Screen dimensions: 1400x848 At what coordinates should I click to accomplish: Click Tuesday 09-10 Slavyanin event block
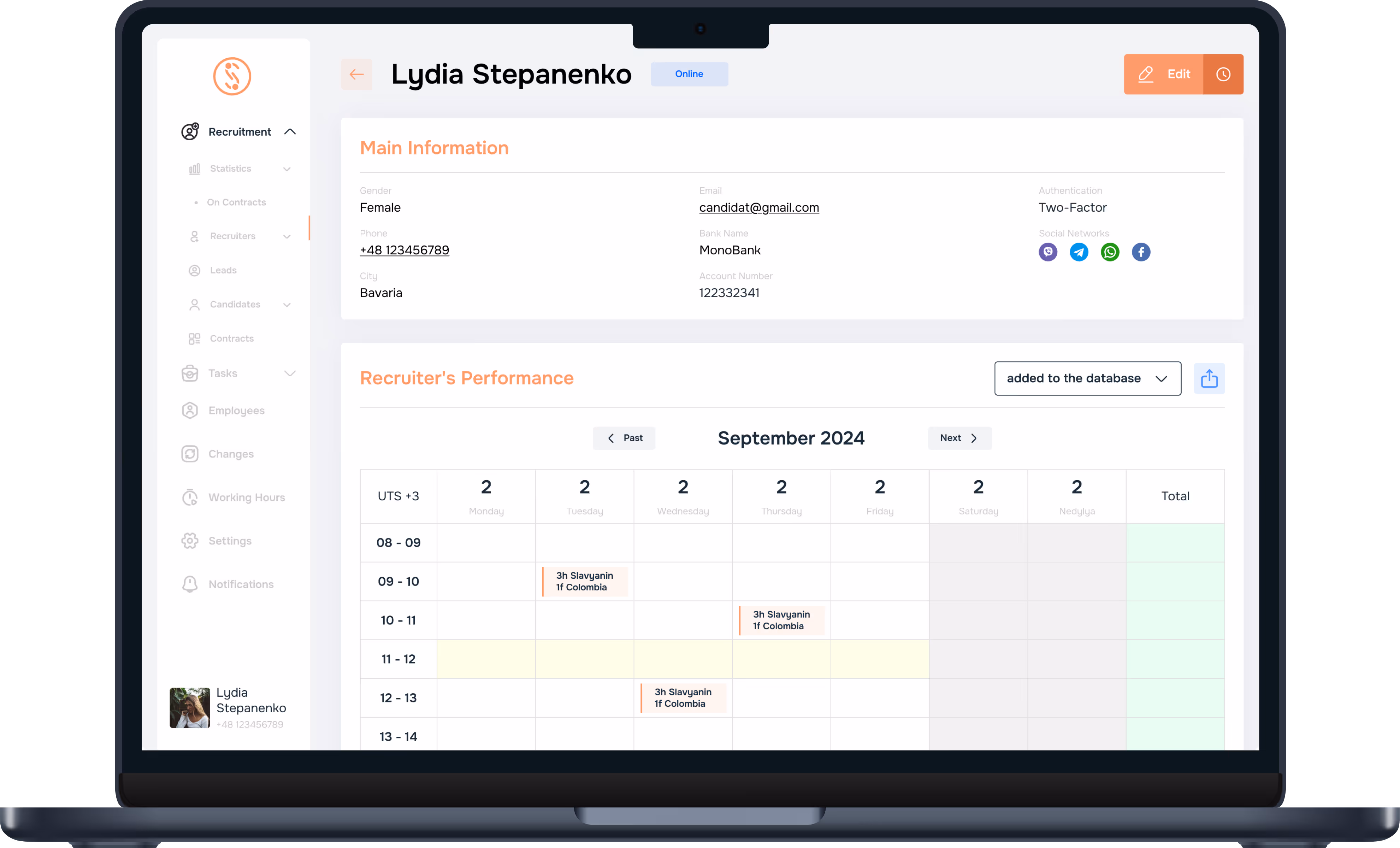pyautogui.click(x=584, y=582)
